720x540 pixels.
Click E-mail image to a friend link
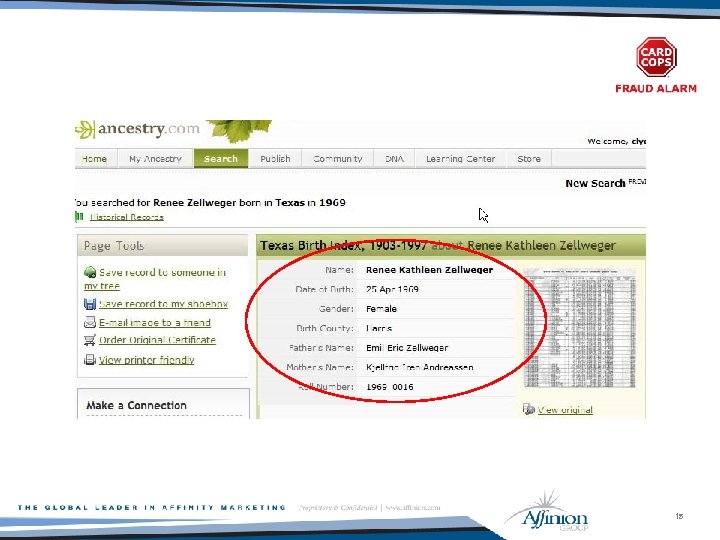click(155, 323)
